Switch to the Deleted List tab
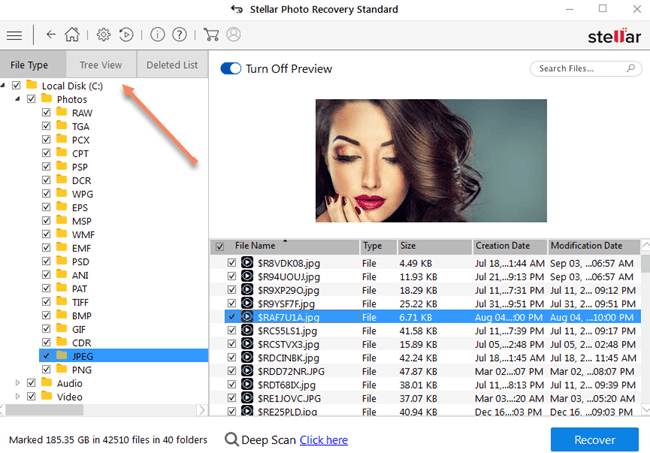 tap(172, 65)
